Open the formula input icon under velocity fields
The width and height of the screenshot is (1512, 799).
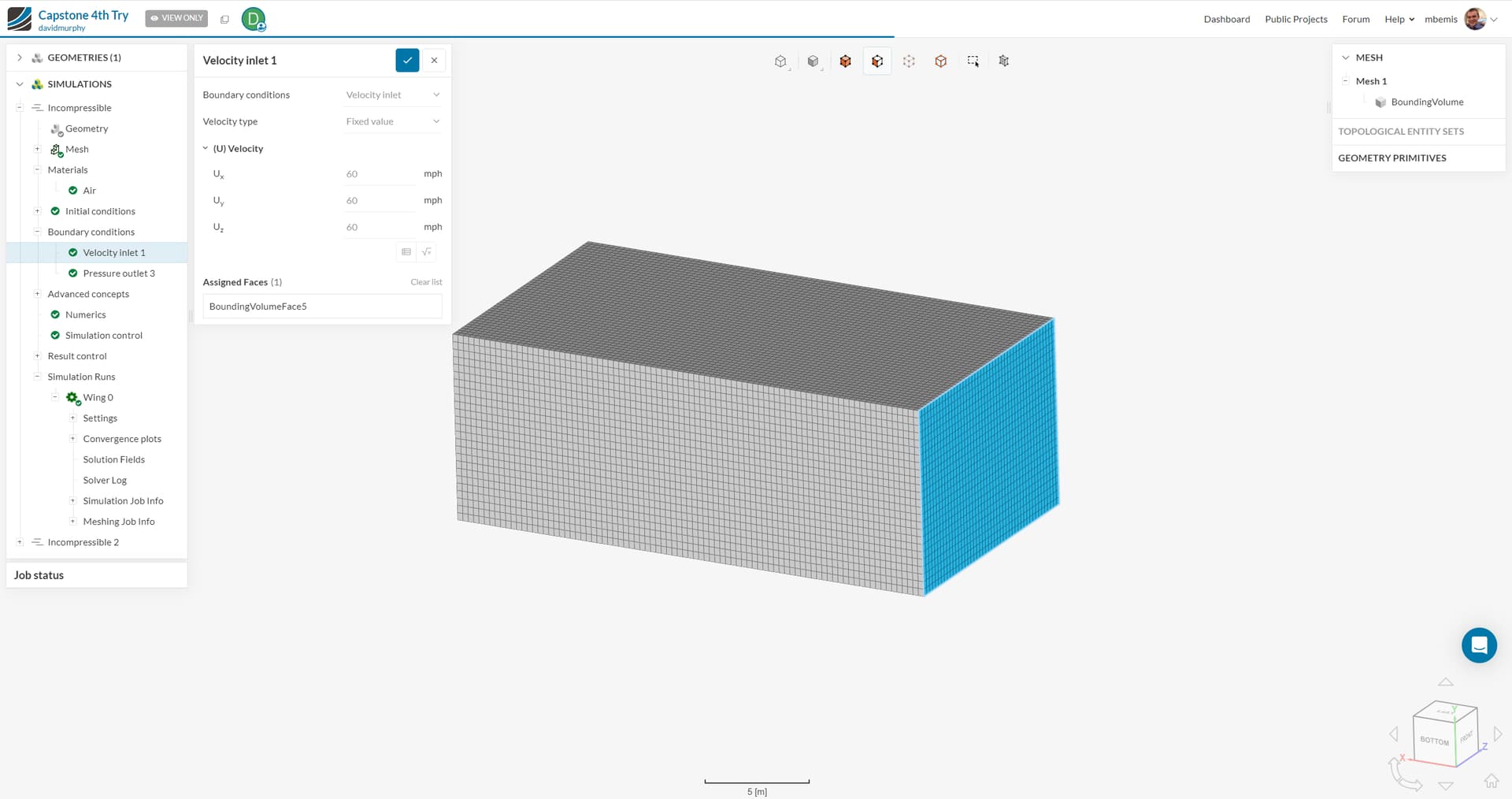pyautogui.click(x=426, y=252)
